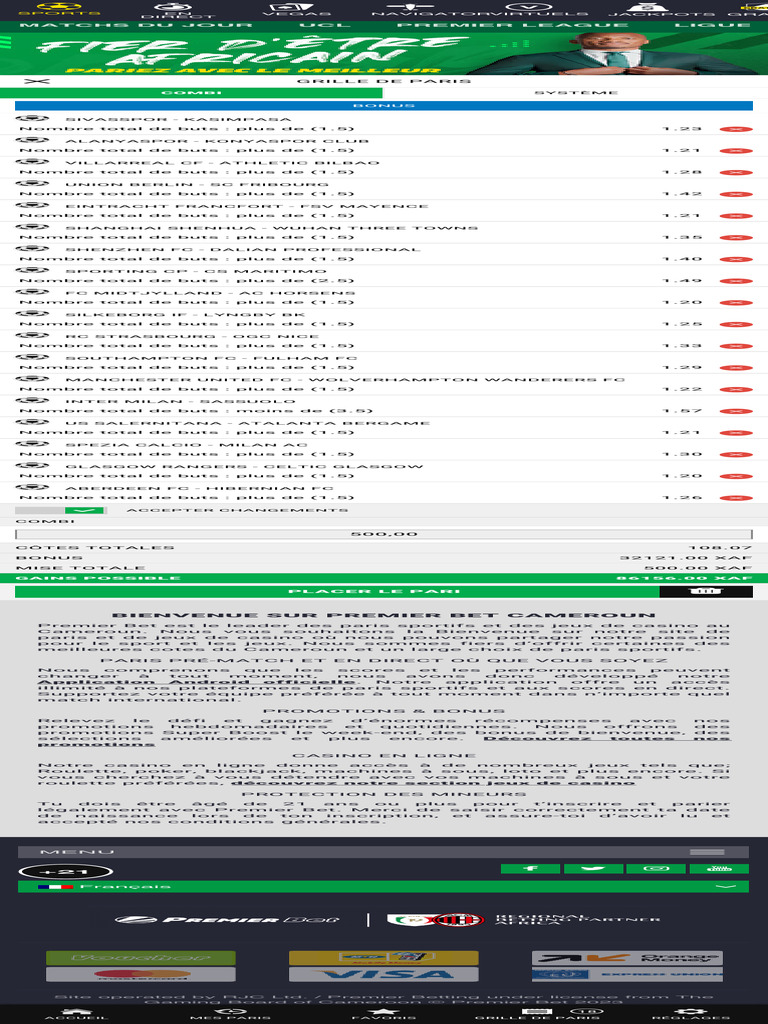Switch to the Système tab
Viewport: 768px width, 1024px height.
coord(576,93)
